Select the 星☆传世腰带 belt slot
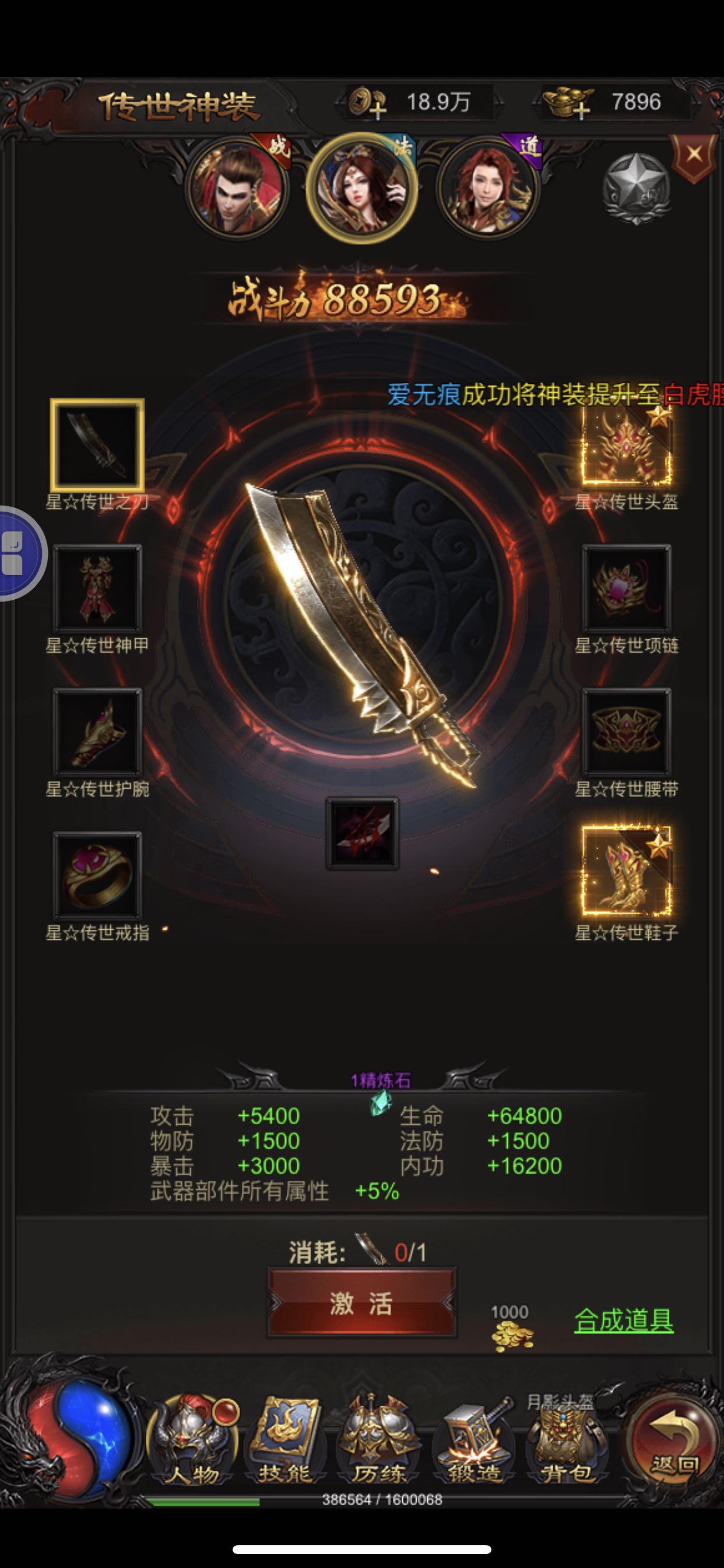The width and height of the screenshot is (724, 1568). coord(627,732)
